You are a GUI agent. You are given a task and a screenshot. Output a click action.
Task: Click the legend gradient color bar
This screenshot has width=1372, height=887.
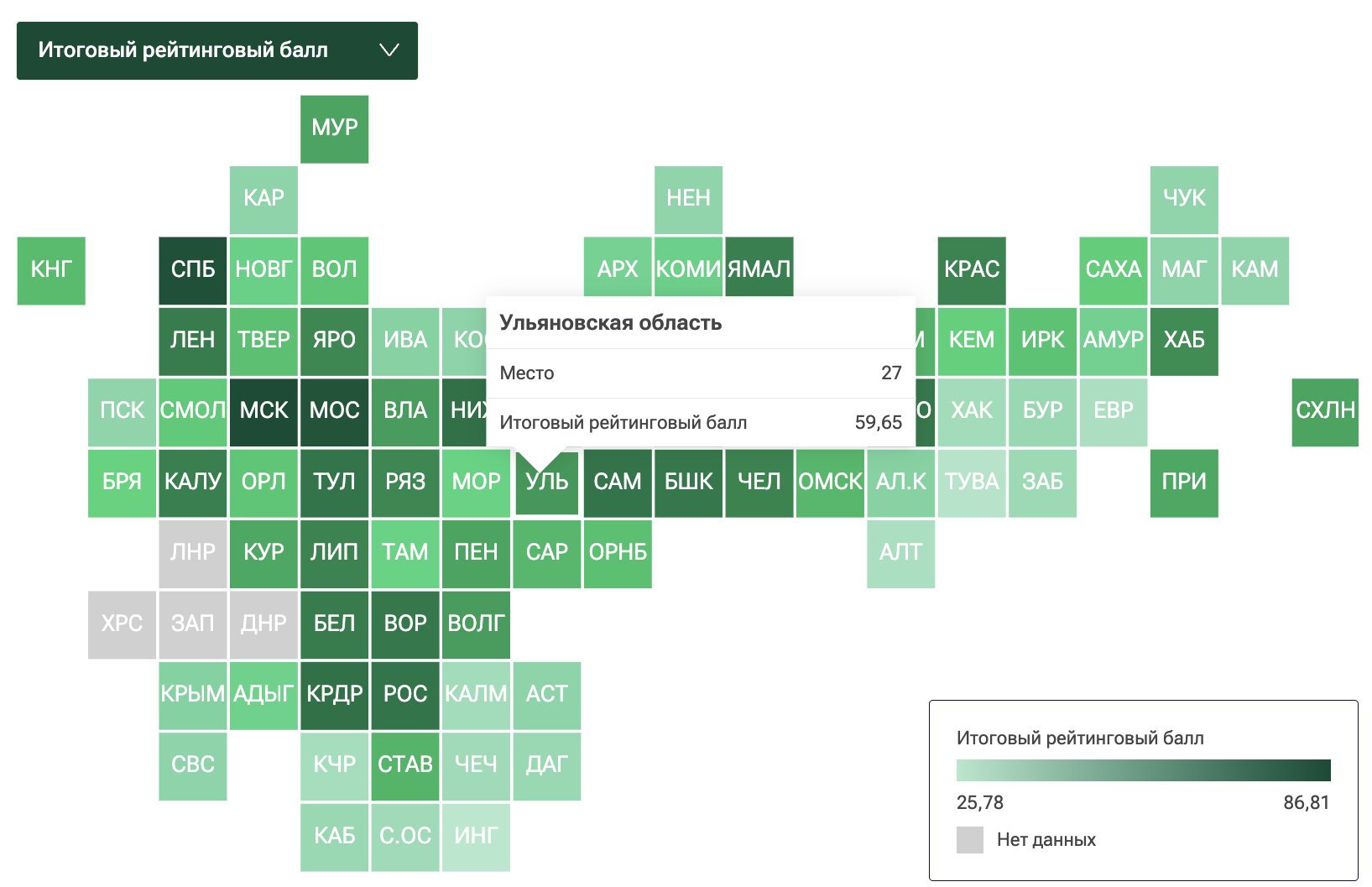[1143, 770]
